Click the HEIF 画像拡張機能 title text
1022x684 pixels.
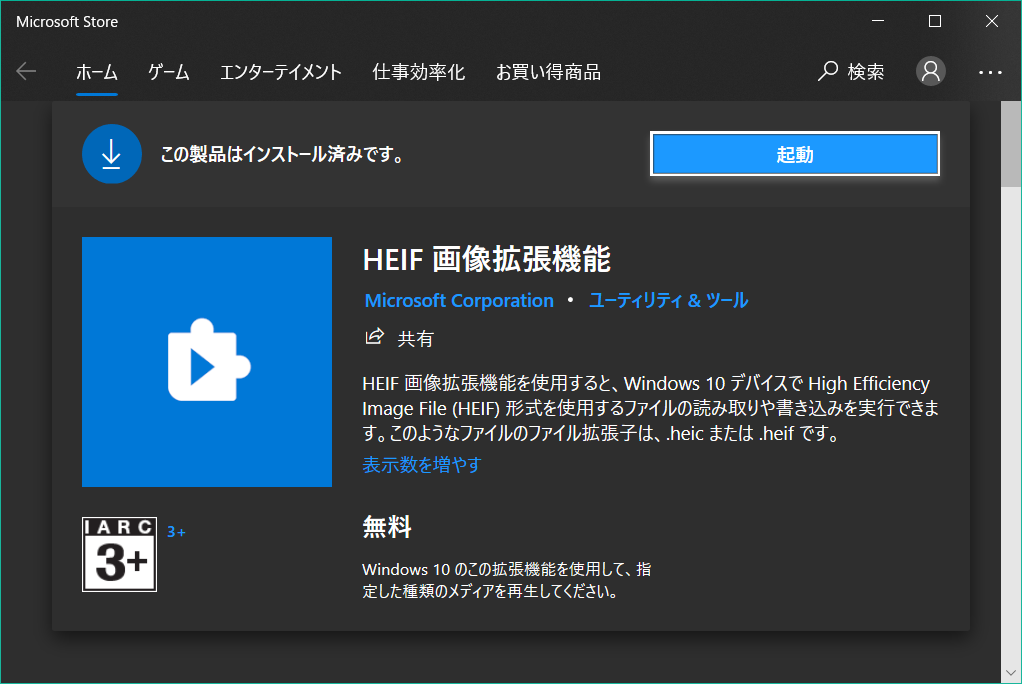(486, 259)
